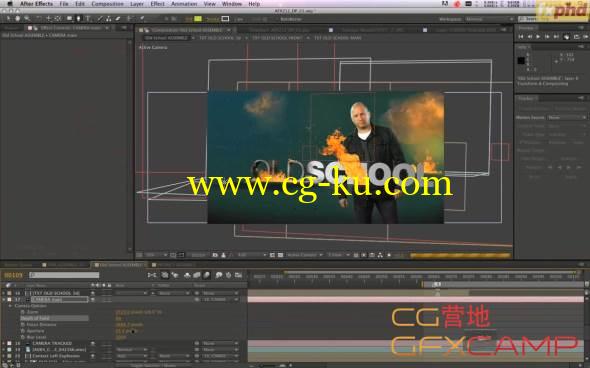Open the File menu
Viewport: 590px width, 368px height.
pos(64,4)
